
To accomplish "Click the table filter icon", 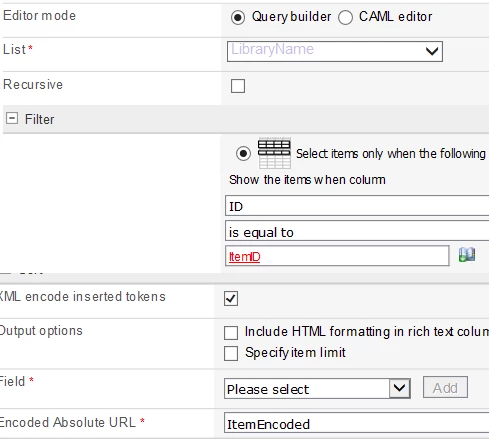I will pyautogui.click(x=274, y=153).
